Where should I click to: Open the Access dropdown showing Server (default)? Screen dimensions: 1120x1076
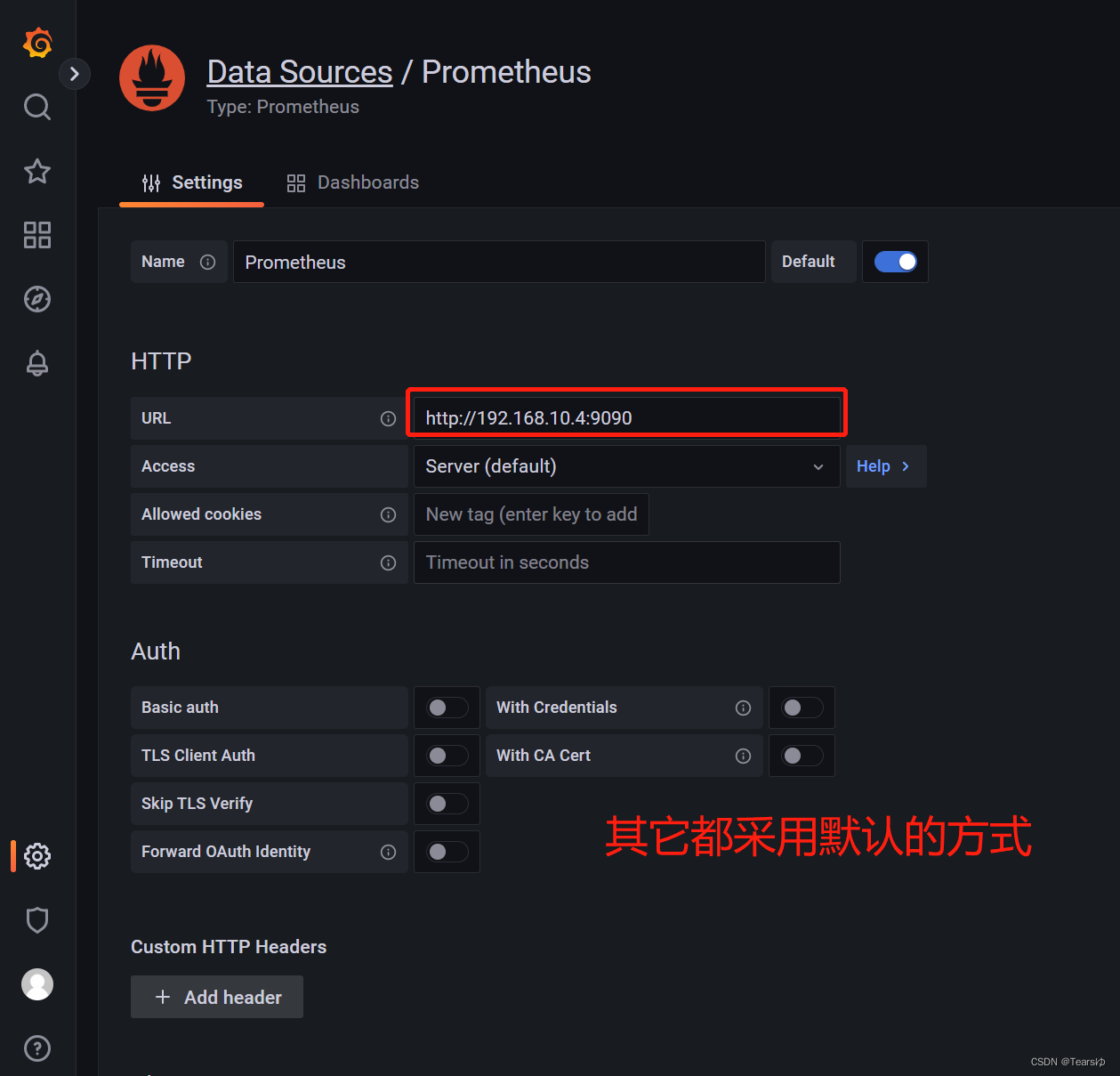[x=627, y=466]
